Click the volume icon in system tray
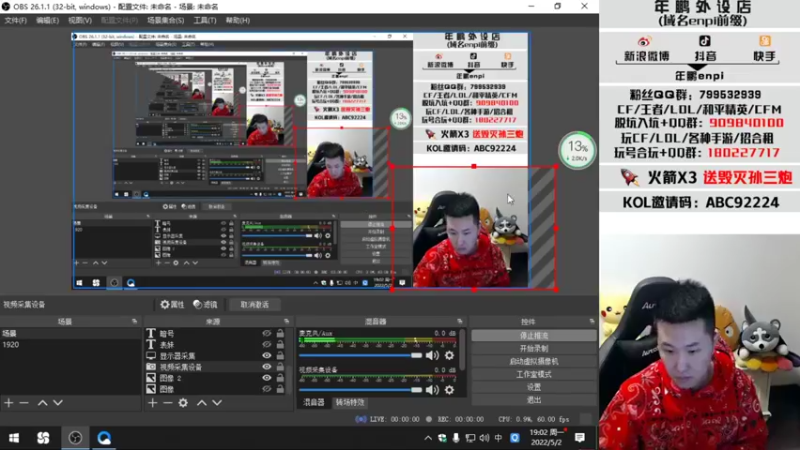Screen dimensions: 800x450 [x=484, y=438]
